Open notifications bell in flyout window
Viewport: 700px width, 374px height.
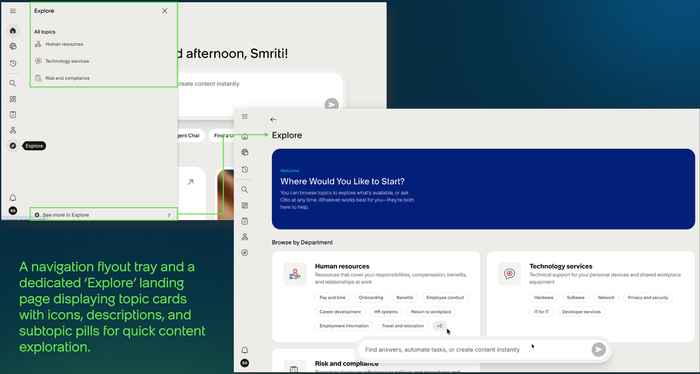click(x=13, y=198)
